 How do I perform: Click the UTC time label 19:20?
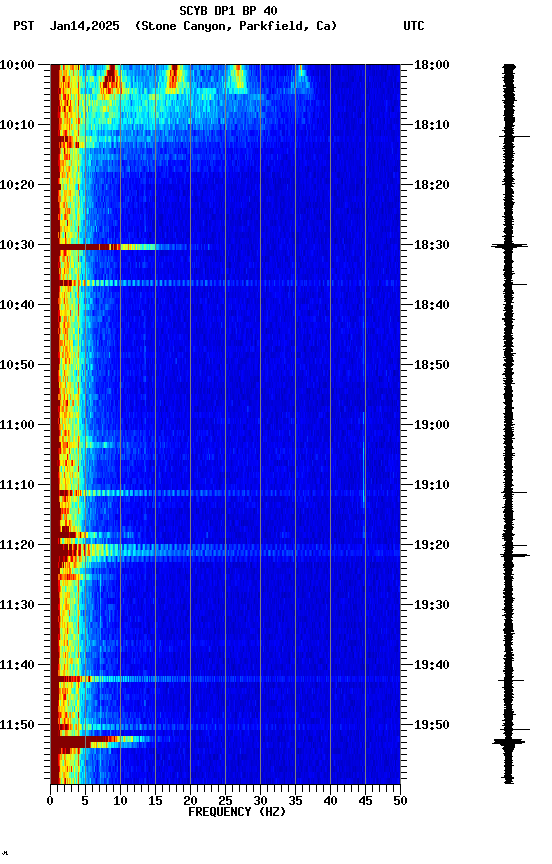(x=432, y=545)
